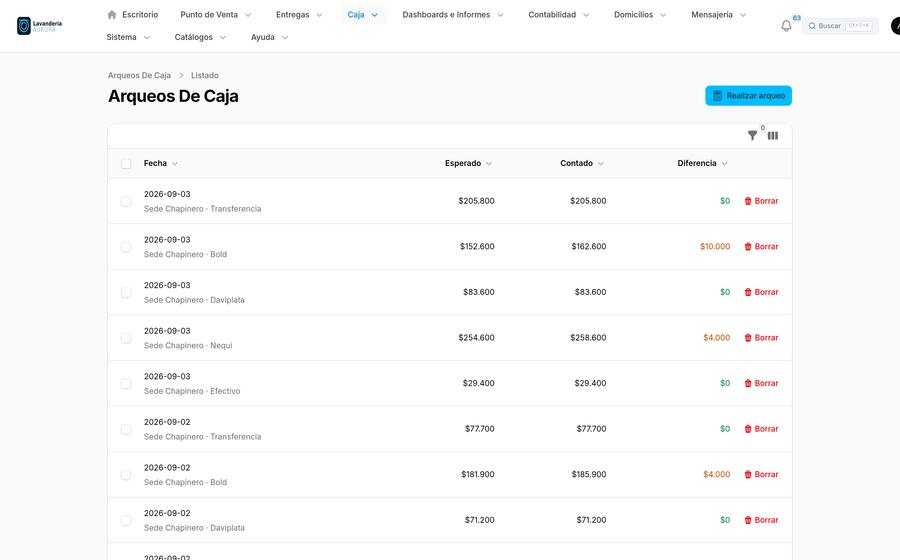Click the Listado breadcrumb
Viewport: 900px width, 560px height.
[x=205, y=75]
